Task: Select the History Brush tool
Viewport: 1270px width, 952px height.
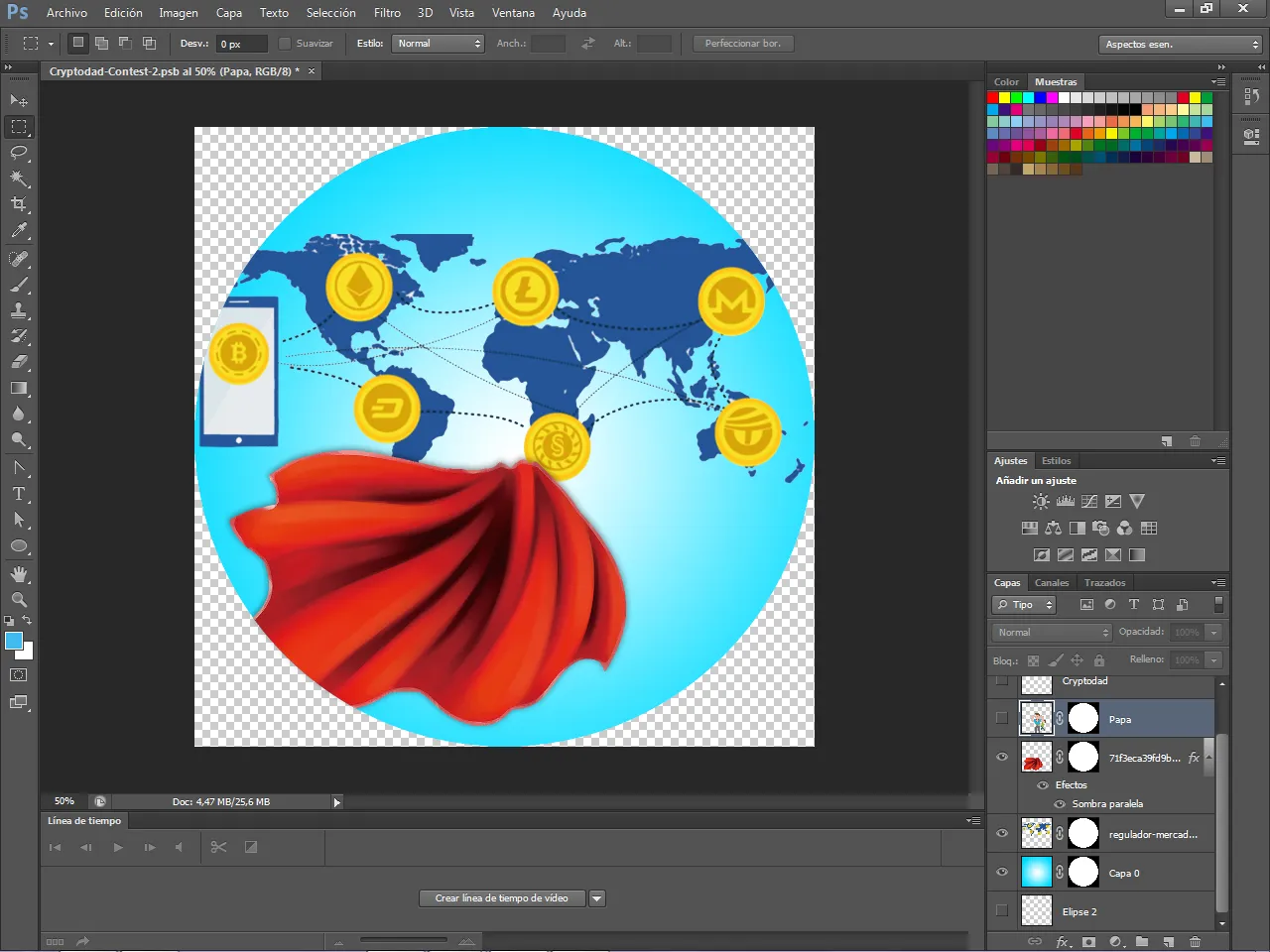Action: pyautogui.click(x=19, y=336)
